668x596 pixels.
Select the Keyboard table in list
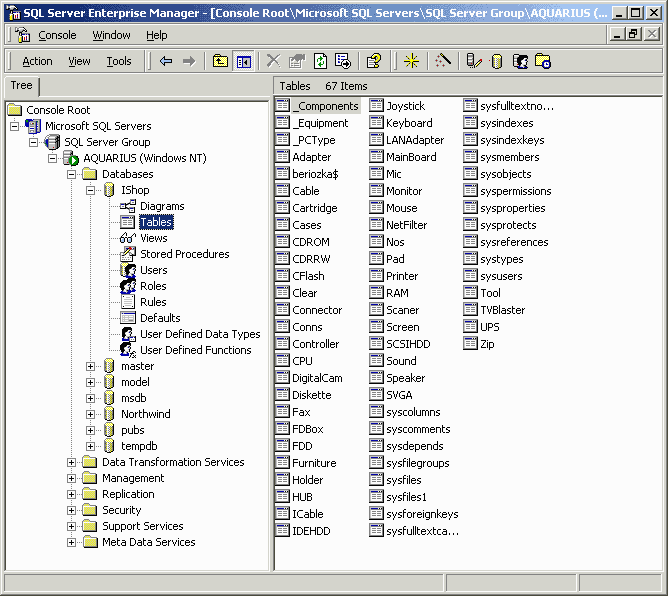pos(409,123)
